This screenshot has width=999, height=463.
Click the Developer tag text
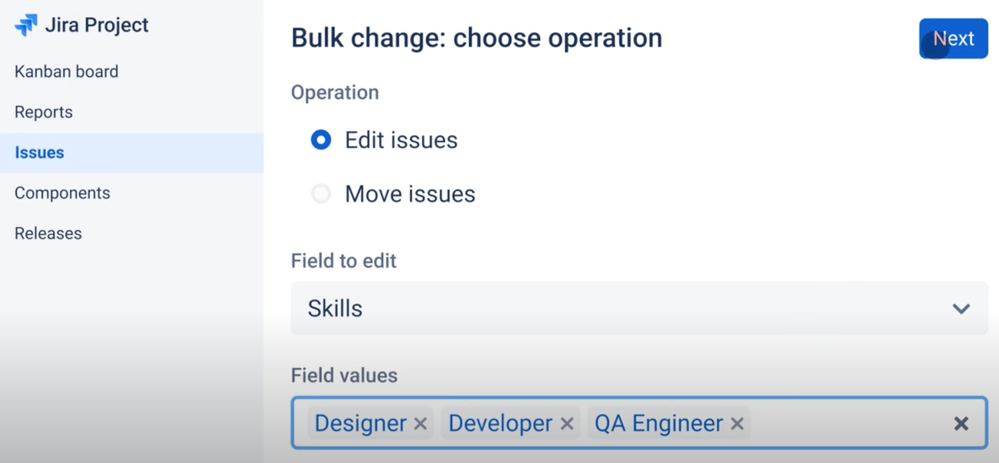500,424
